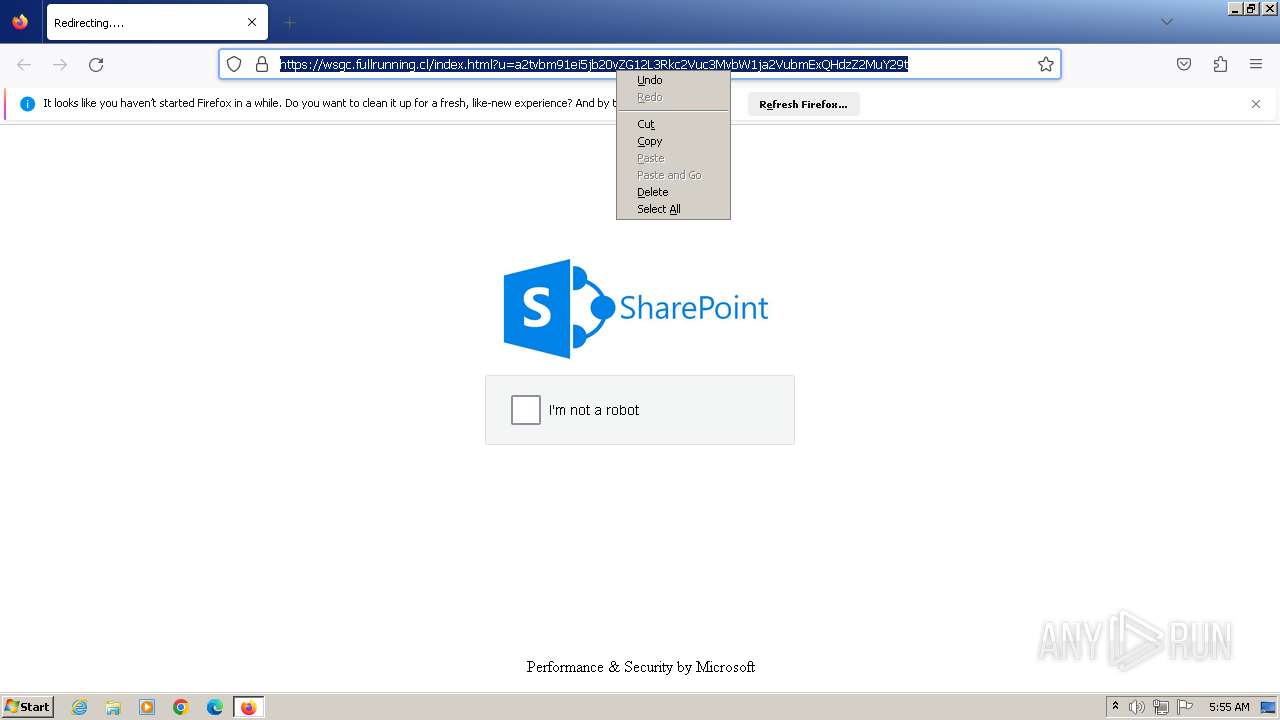Click the Refresh Firefox... button
This screenshot has height=720, width=1280.
click(803, 104)
